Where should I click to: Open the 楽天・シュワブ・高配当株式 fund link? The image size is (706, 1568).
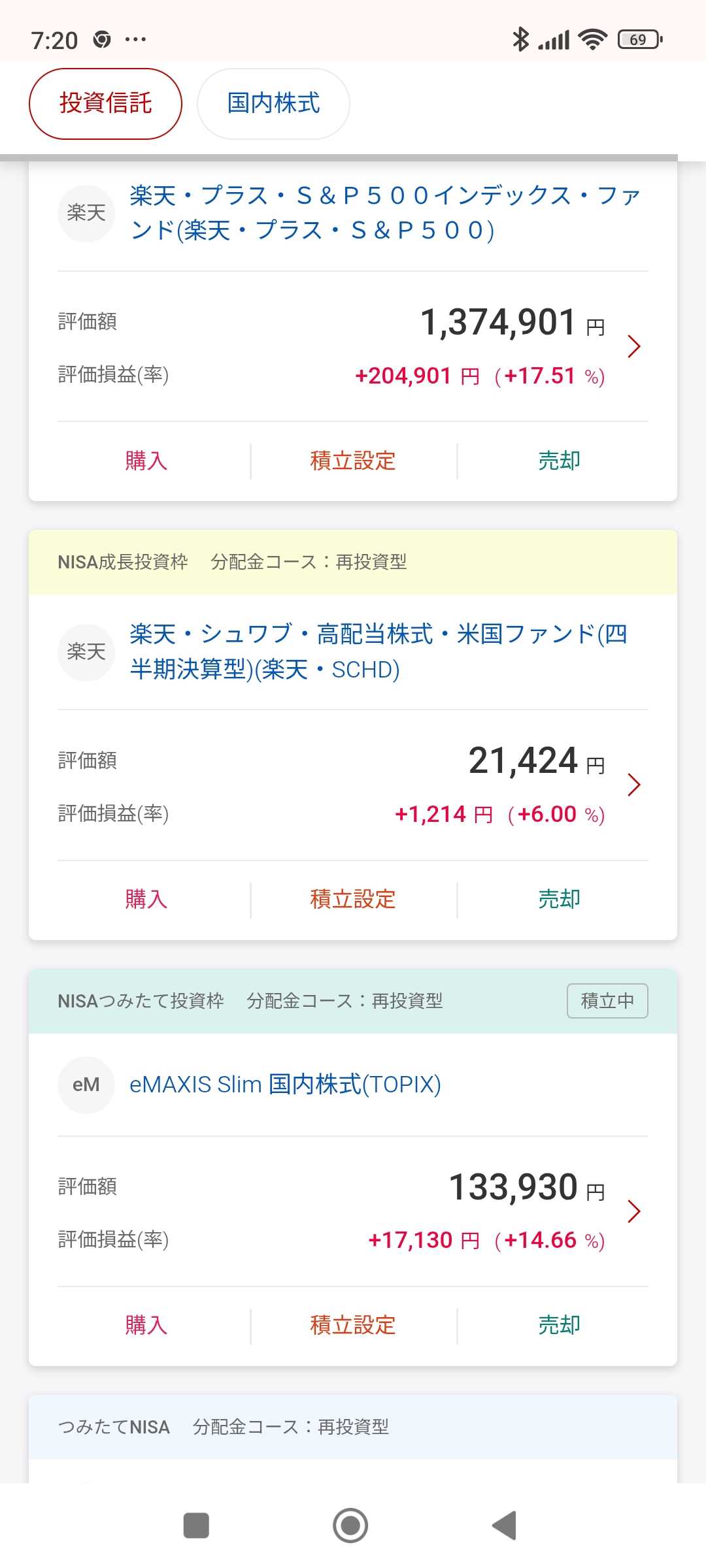tap(379, 651)
